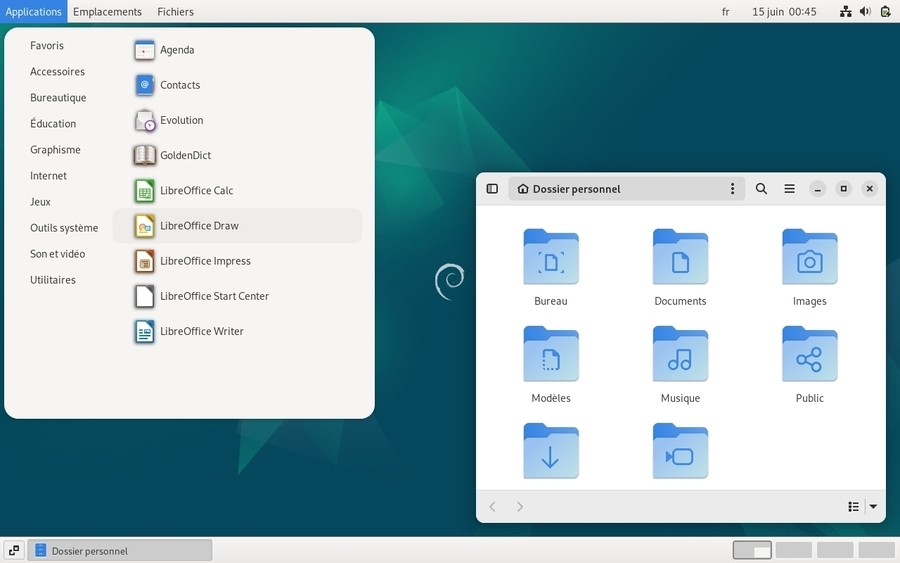Launch LibreOffice Draw

coord(237,226)
